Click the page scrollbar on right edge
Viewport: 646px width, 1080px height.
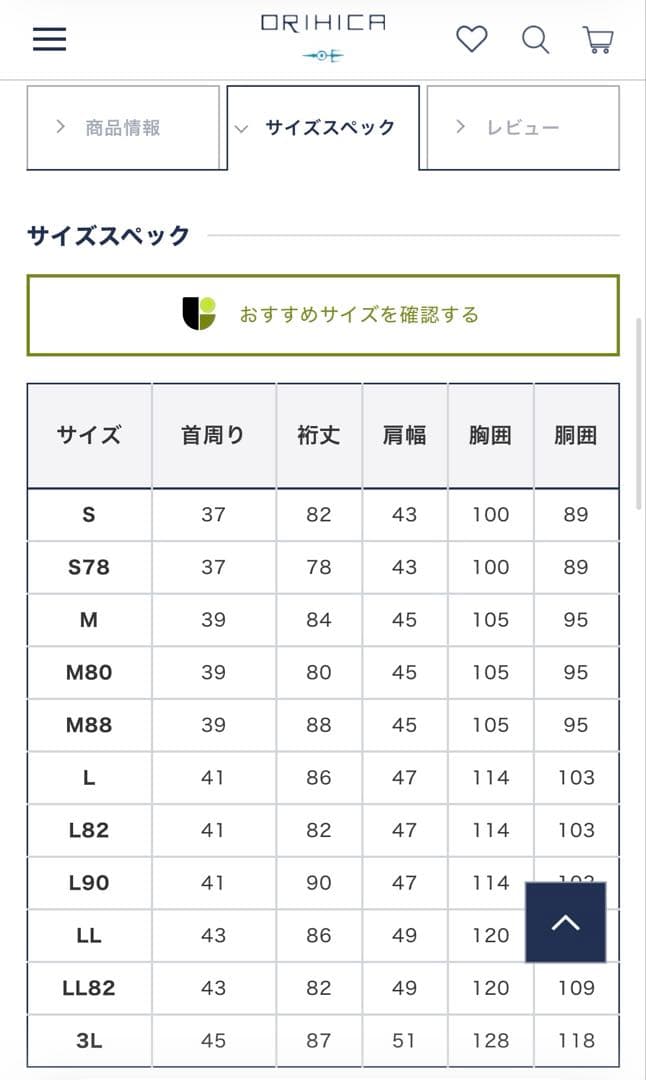point(640,413)
